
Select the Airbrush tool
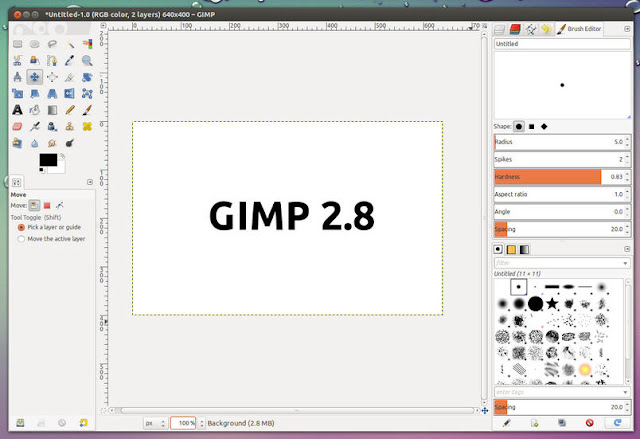[35, 126]
